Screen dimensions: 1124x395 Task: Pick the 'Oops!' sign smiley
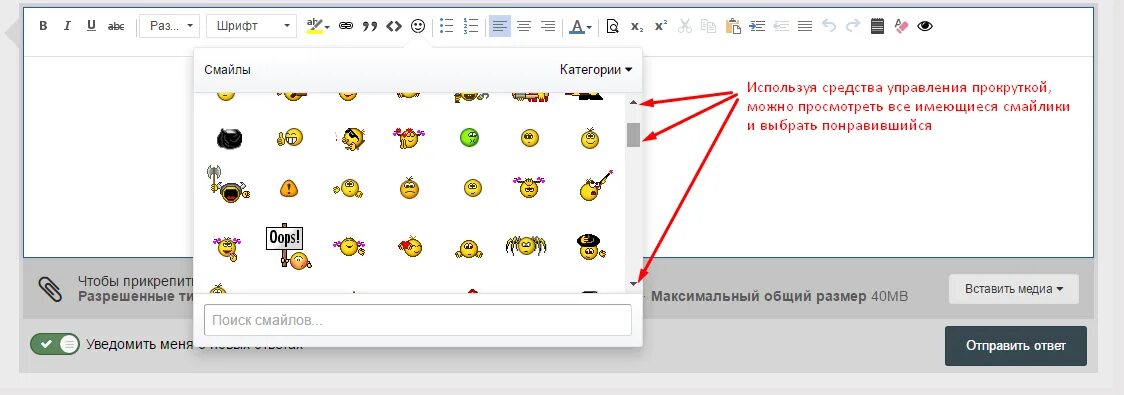tap(289, 246)
